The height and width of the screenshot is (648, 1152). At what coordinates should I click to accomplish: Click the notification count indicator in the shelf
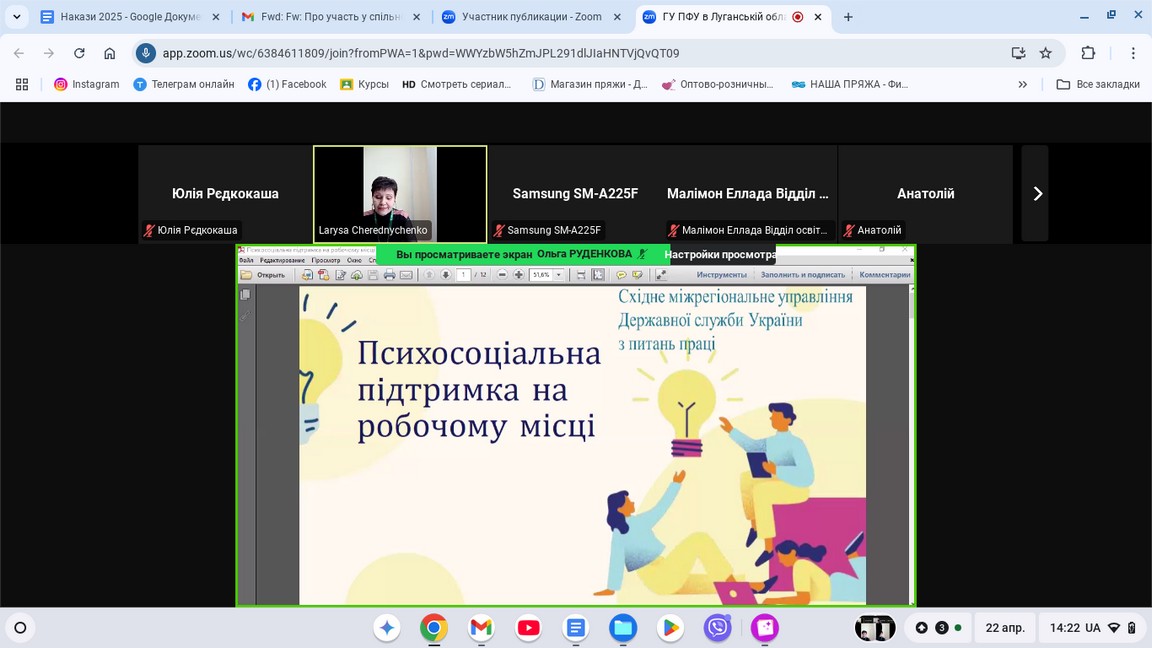point(942,628)
